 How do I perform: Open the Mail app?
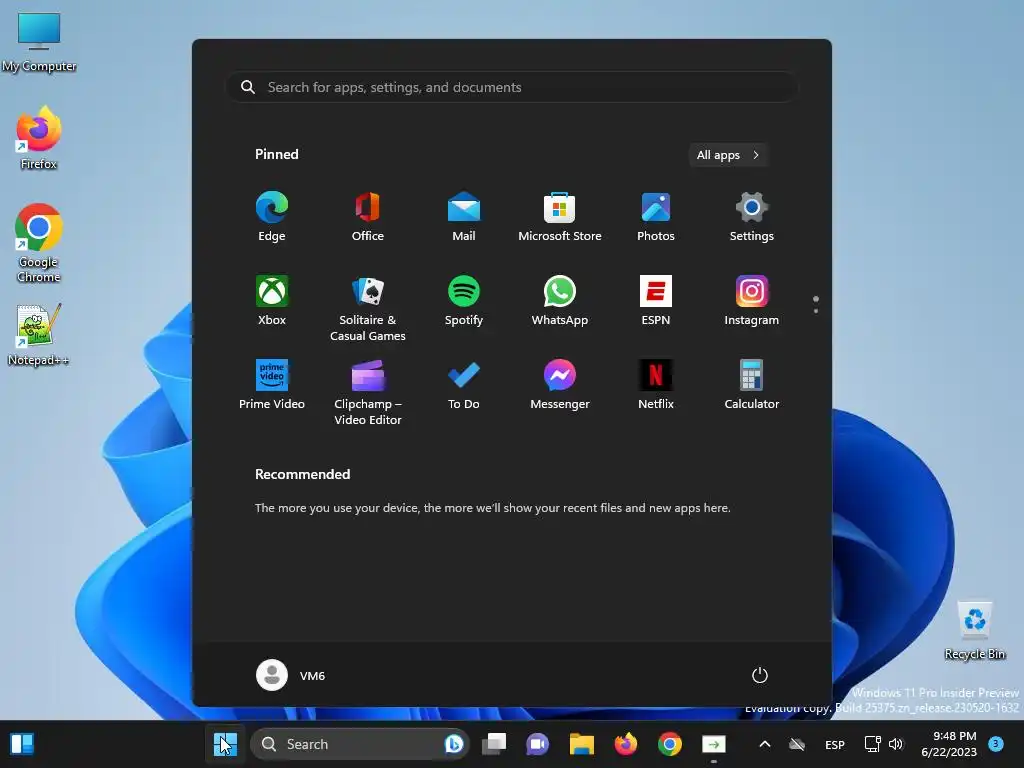[464, 217]
